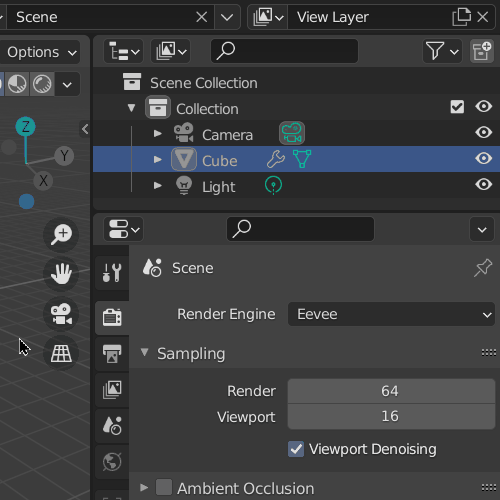Screen dimensions: 500x500
Task: Click the zoom viewport magnifier icon
Action: (x=61, y=234)
